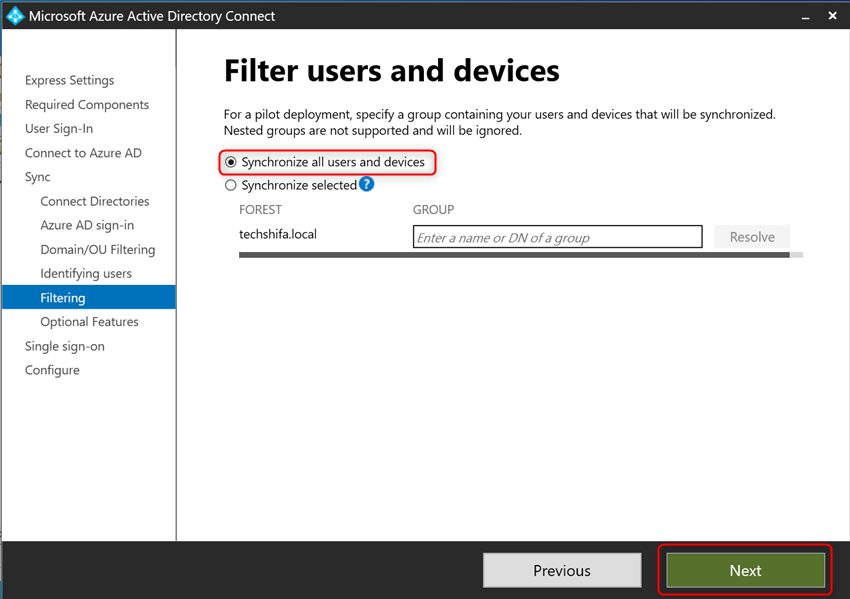Open the Optional Features step

pos(88,321)
